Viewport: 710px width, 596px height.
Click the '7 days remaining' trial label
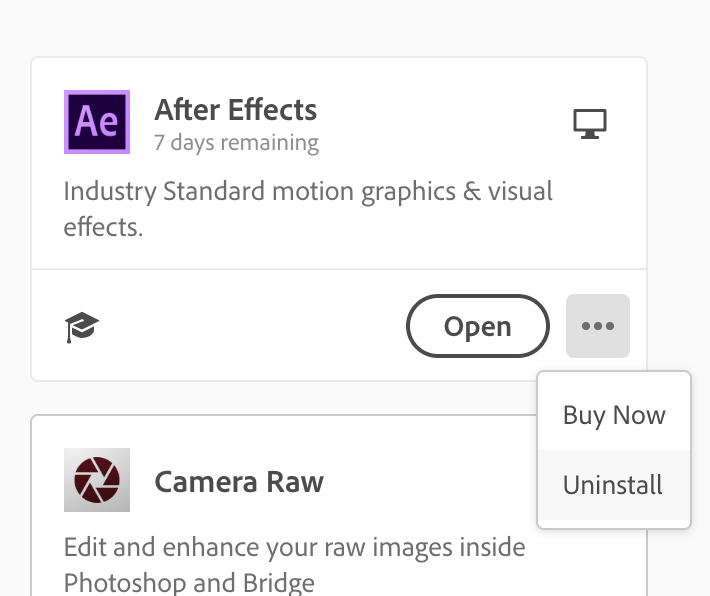(x=236, y=143)
